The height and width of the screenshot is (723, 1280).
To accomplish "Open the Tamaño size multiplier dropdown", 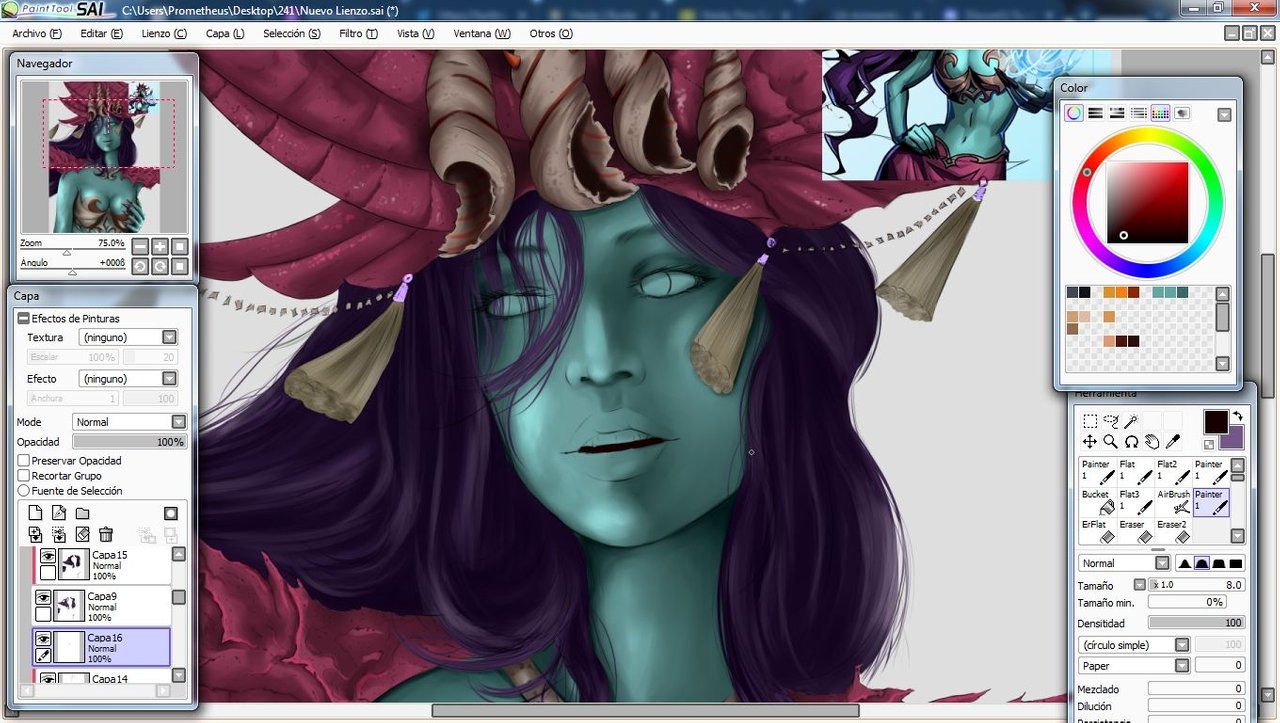I will [1139, 585].
